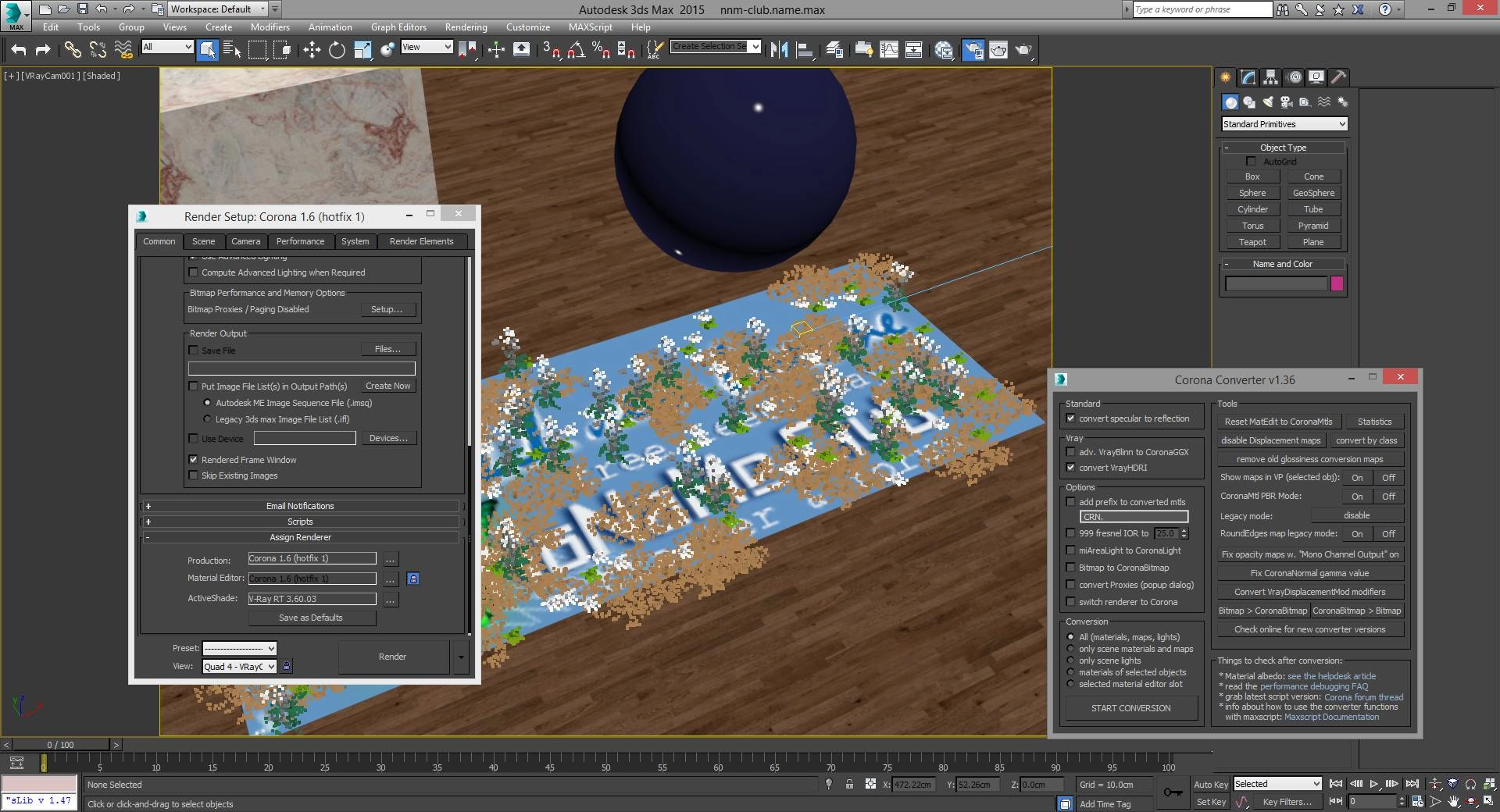1500x812 pixels.
Task: Toggle 3D Snaps in the main toolbar
Action: 552,50
